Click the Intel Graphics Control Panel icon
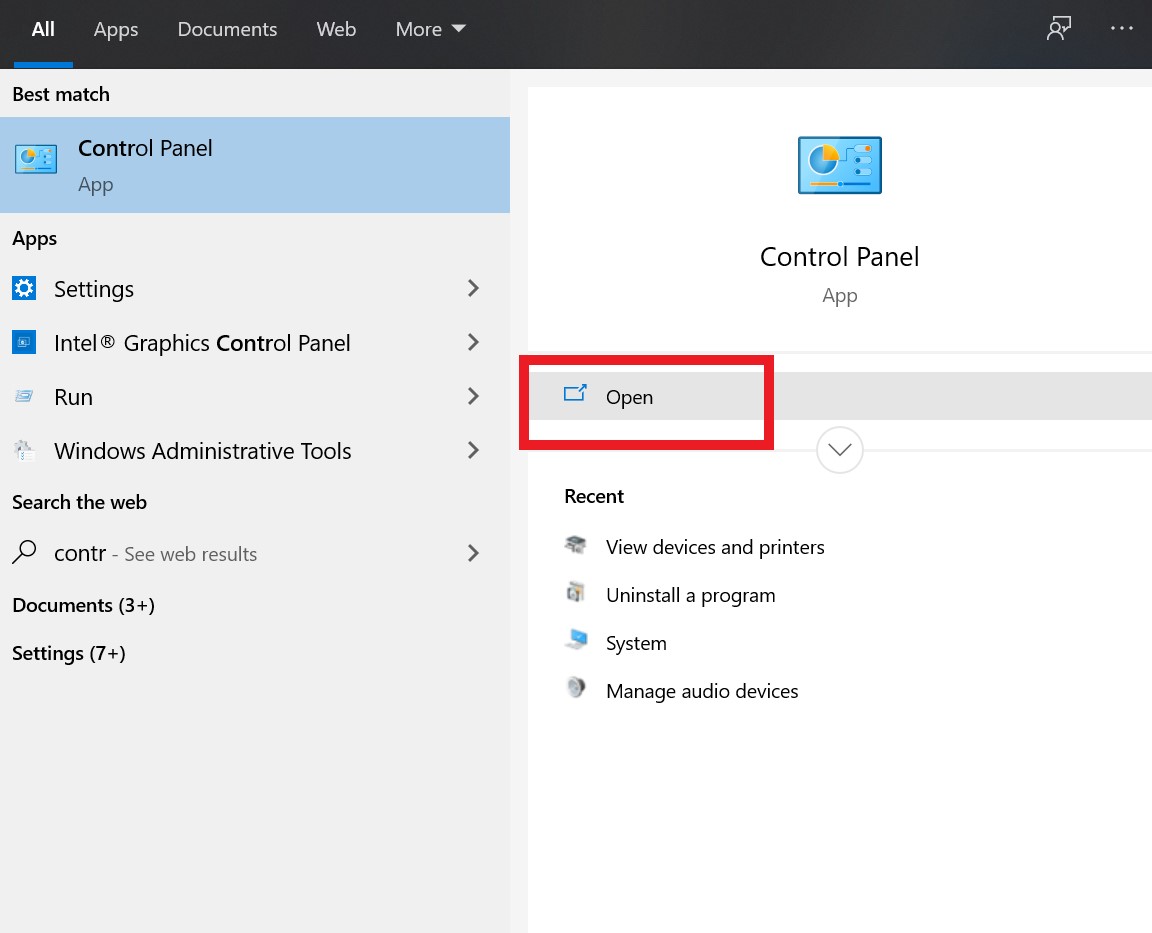Image resolution: width=1152 pixels, height=933 pixels. pos(24,342)
